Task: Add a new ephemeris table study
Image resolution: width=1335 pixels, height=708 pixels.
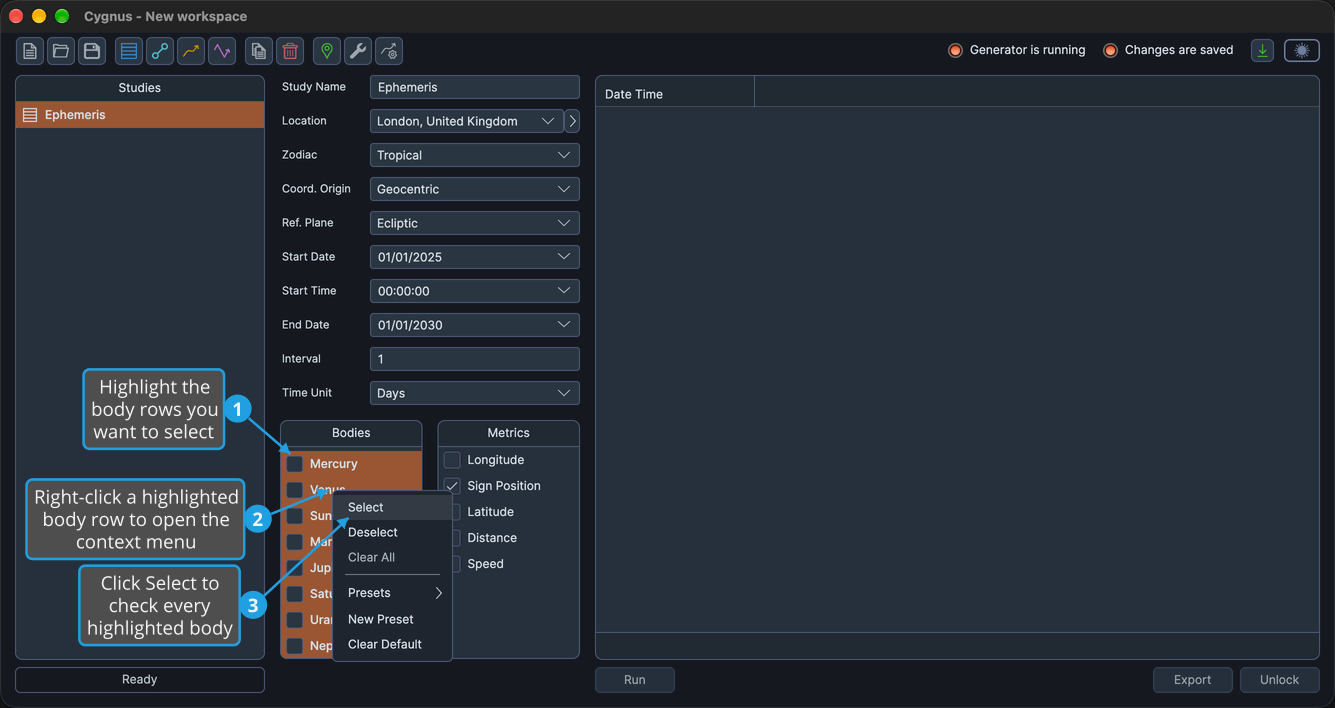Action: click(129, 51)
